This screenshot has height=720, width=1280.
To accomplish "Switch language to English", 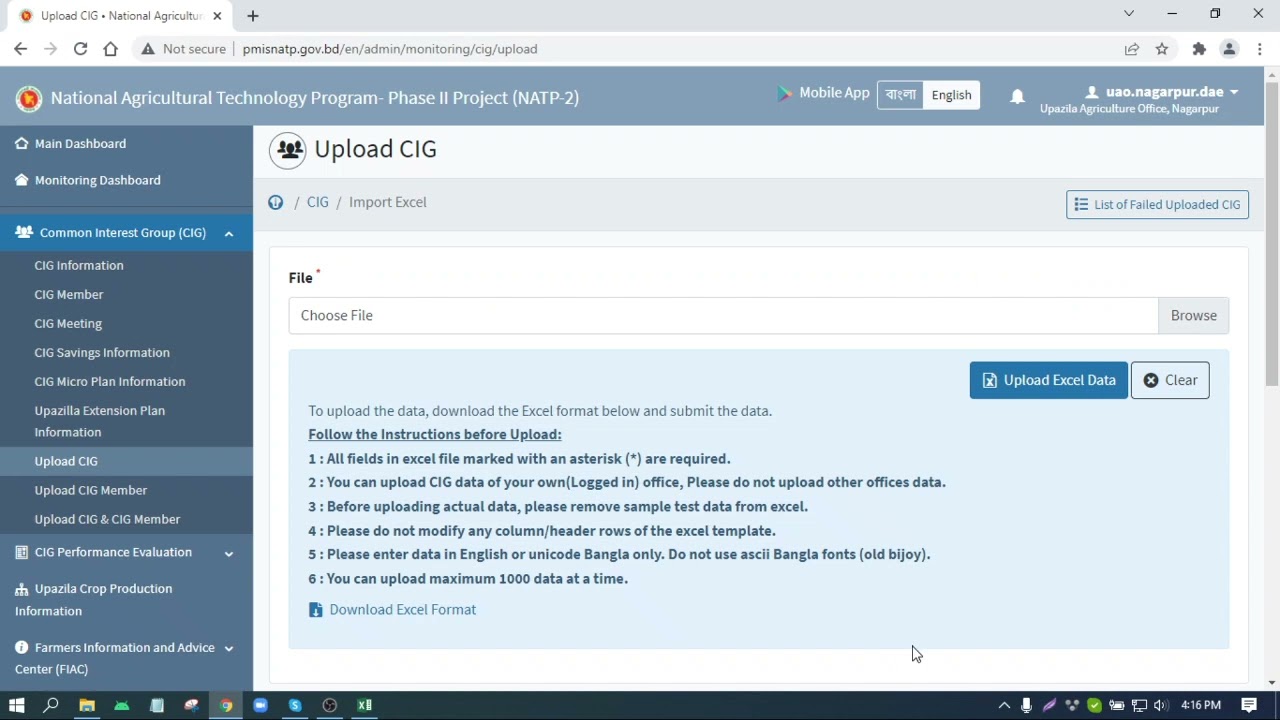I will pyautogui.click(x=951, y=95).
